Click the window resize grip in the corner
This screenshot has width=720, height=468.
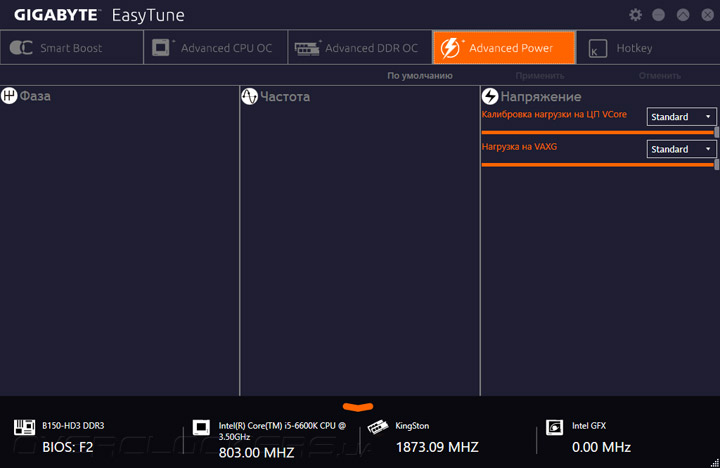point(714,463)
